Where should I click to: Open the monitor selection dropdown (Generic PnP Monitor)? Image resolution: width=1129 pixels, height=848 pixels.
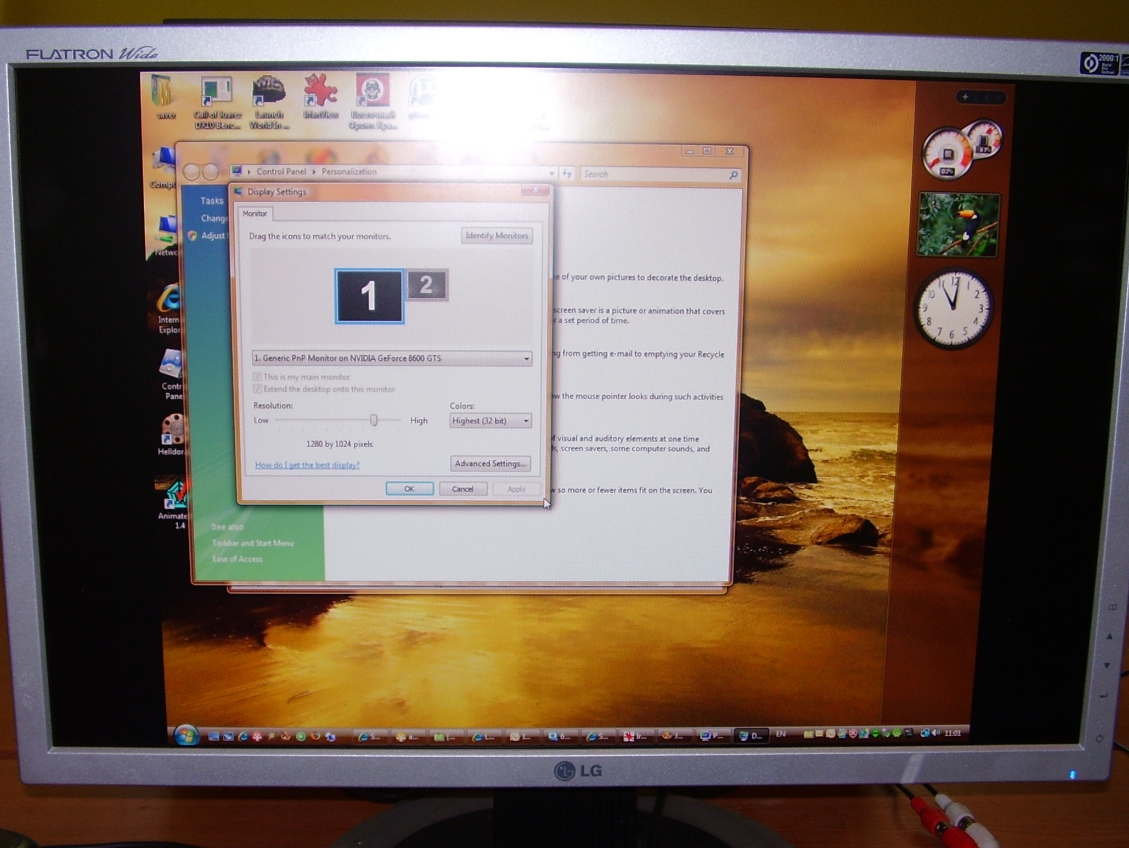tap(392, 358)
